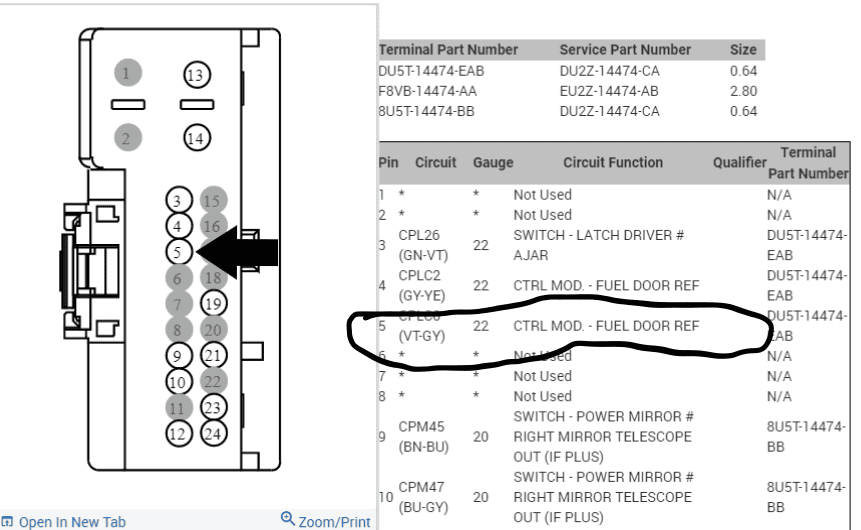Click circuit CPM45 (BN-BU) cell
Screen dimensions: 861x530
tap(423, 437)
